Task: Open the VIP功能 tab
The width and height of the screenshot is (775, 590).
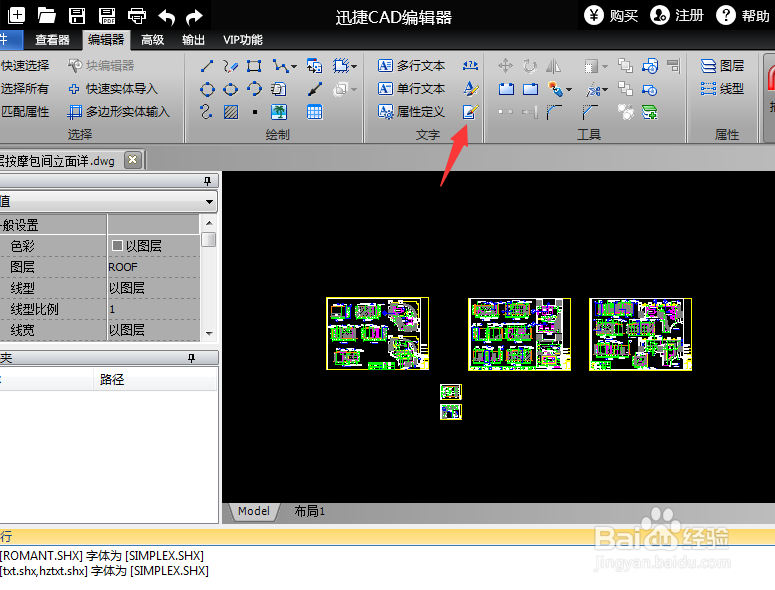Action: pos(243,40)
